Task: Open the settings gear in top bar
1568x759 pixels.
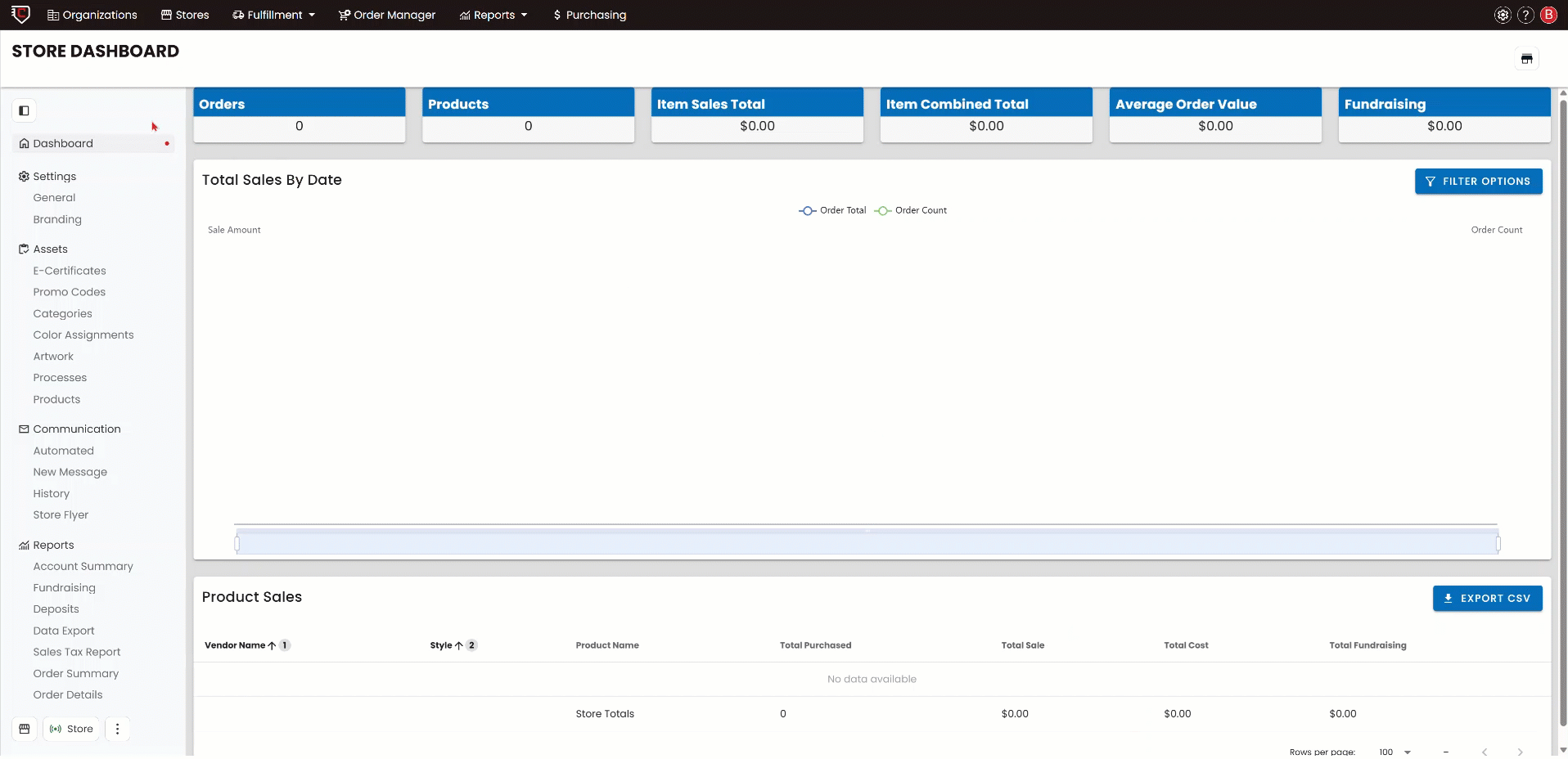Action: click(x=1503, y=15)
